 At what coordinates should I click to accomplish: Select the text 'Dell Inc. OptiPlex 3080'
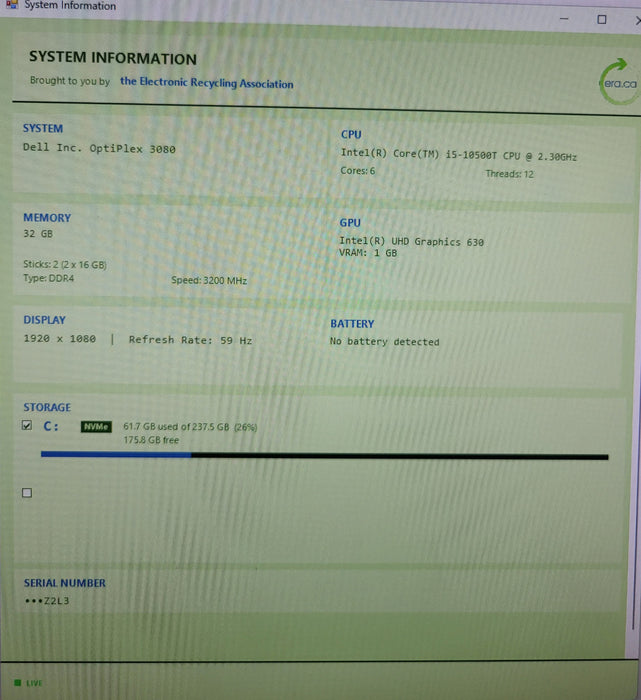coord(99,148)
